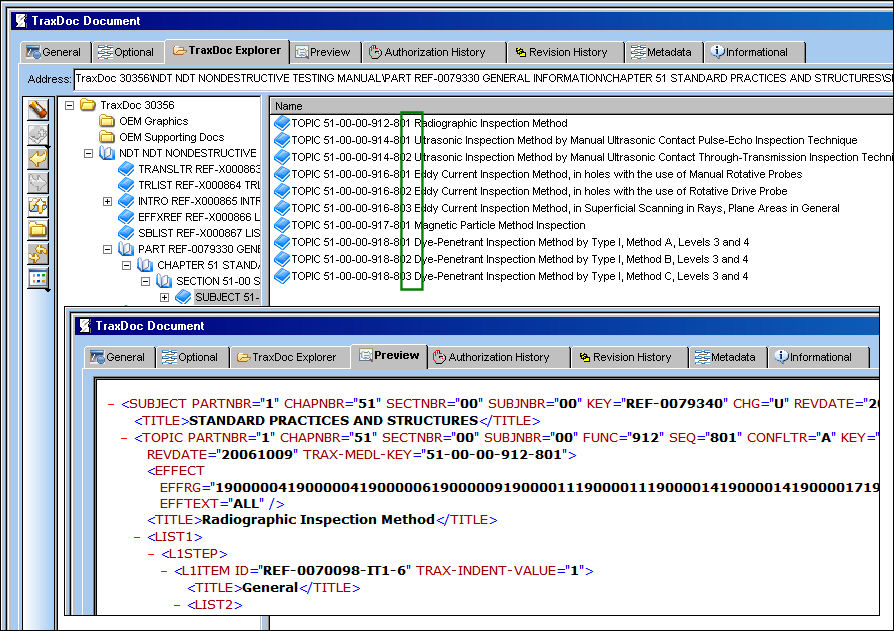The height and width of the screenshot is (631, 894).
Task: Click the Optional tab in rear window
Action: point(127,52)
